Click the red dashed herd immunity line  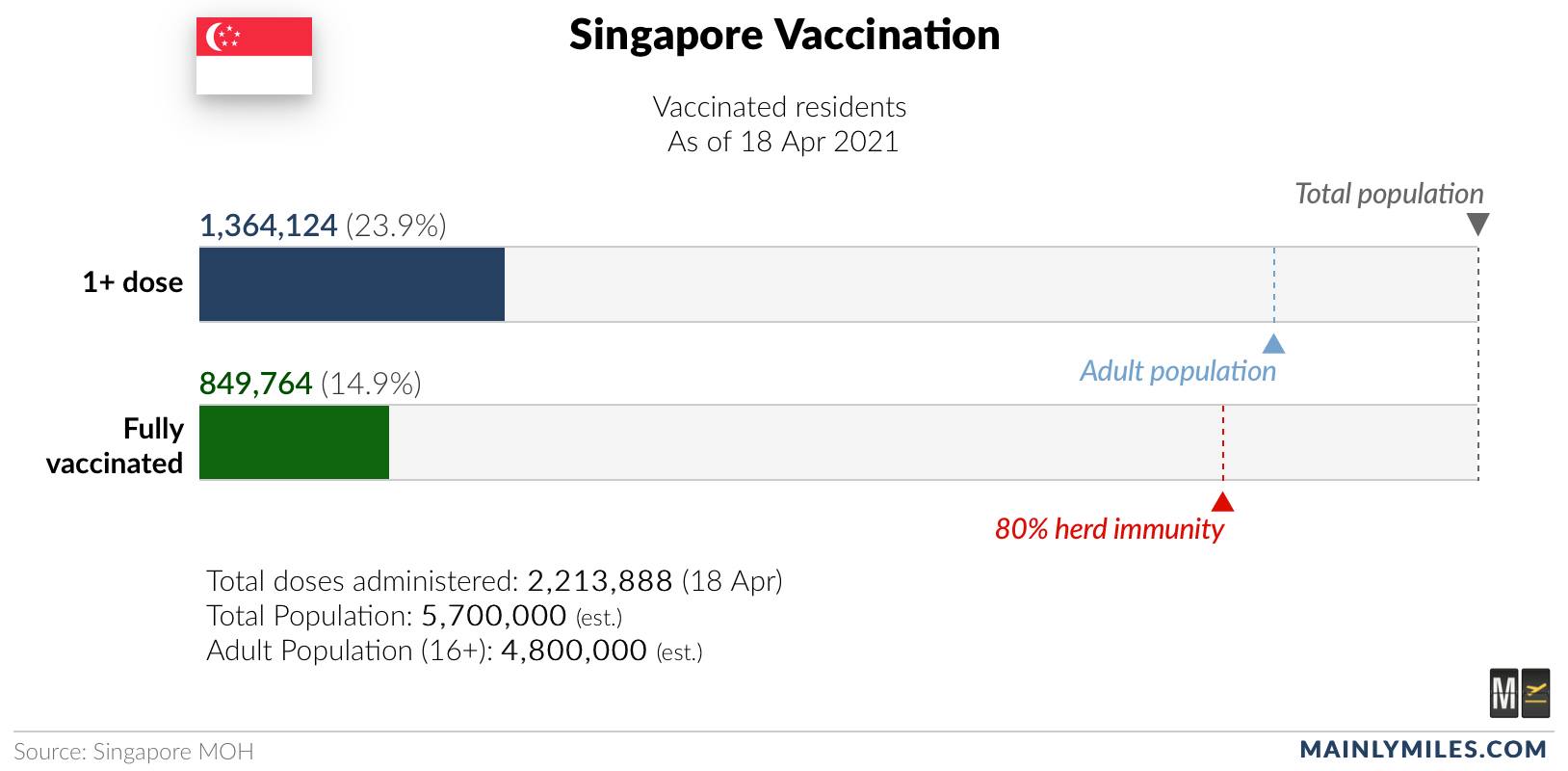1222,442
